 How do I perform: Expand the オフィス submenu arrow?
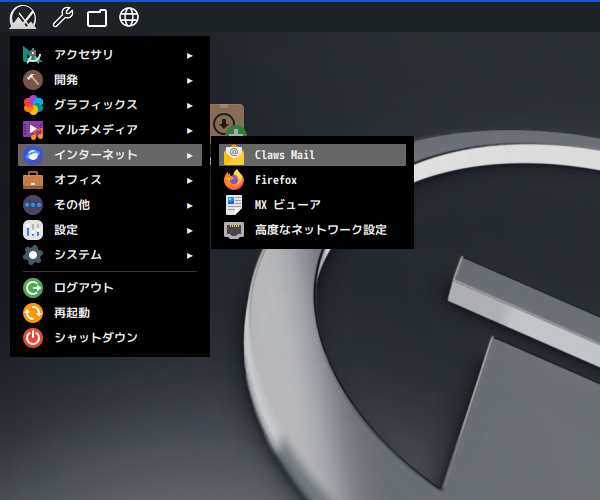point(189,181)
